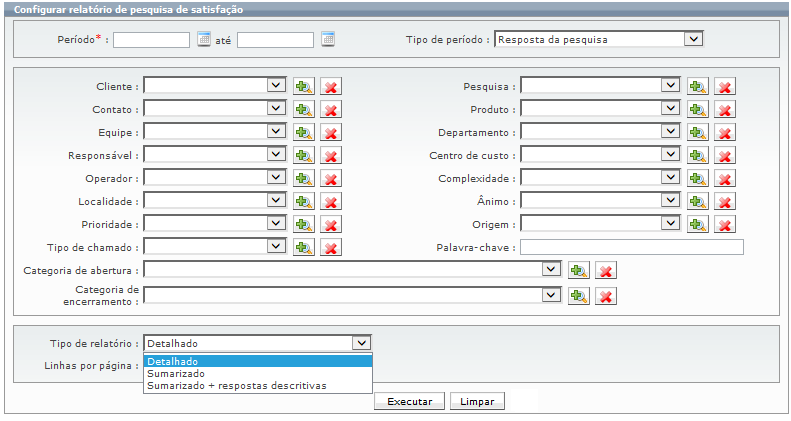
Task: Clear the Origem filter with red X
Action: click(x=725, y=224)
